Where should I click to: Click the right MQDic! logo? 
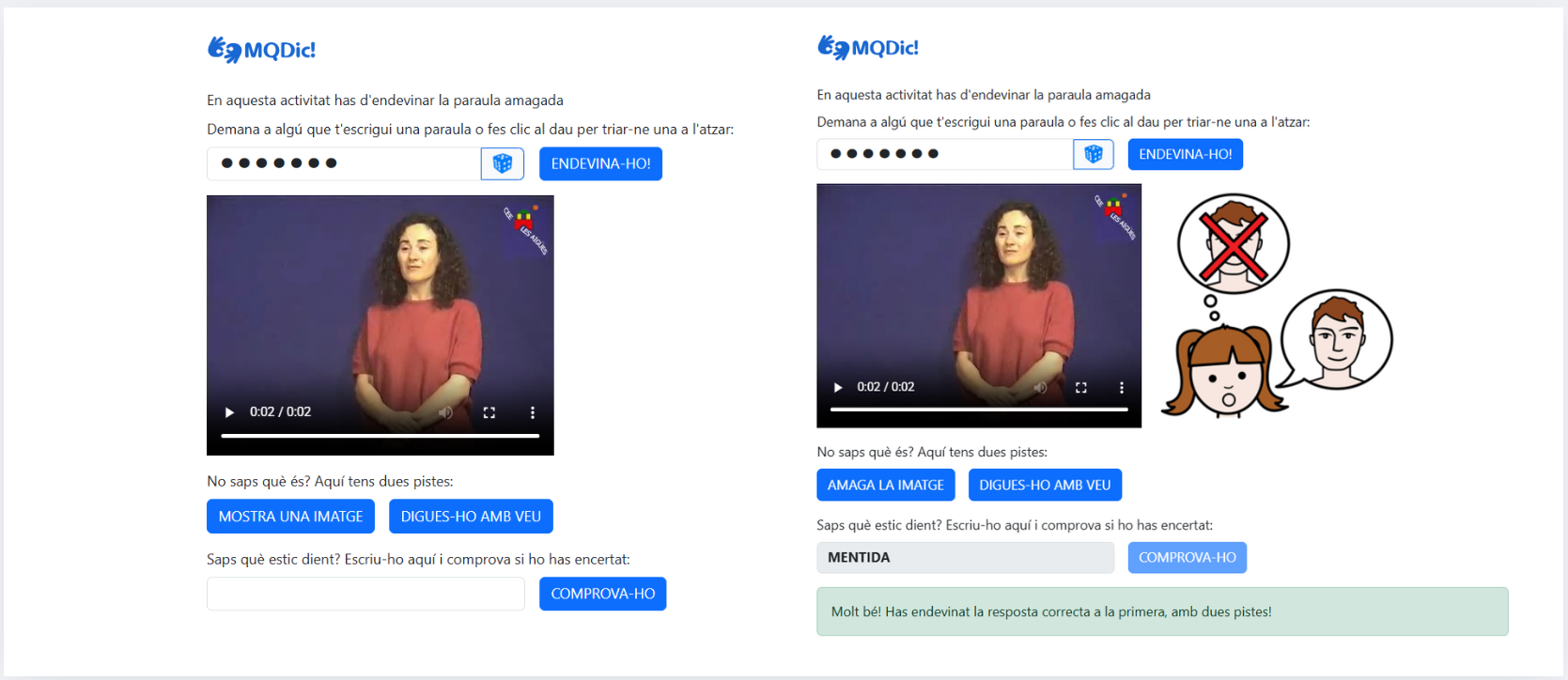(868, 47)
